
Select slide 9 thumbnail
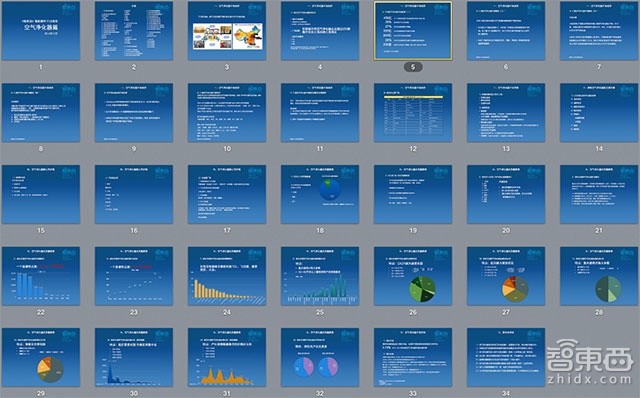click(134, 113)
